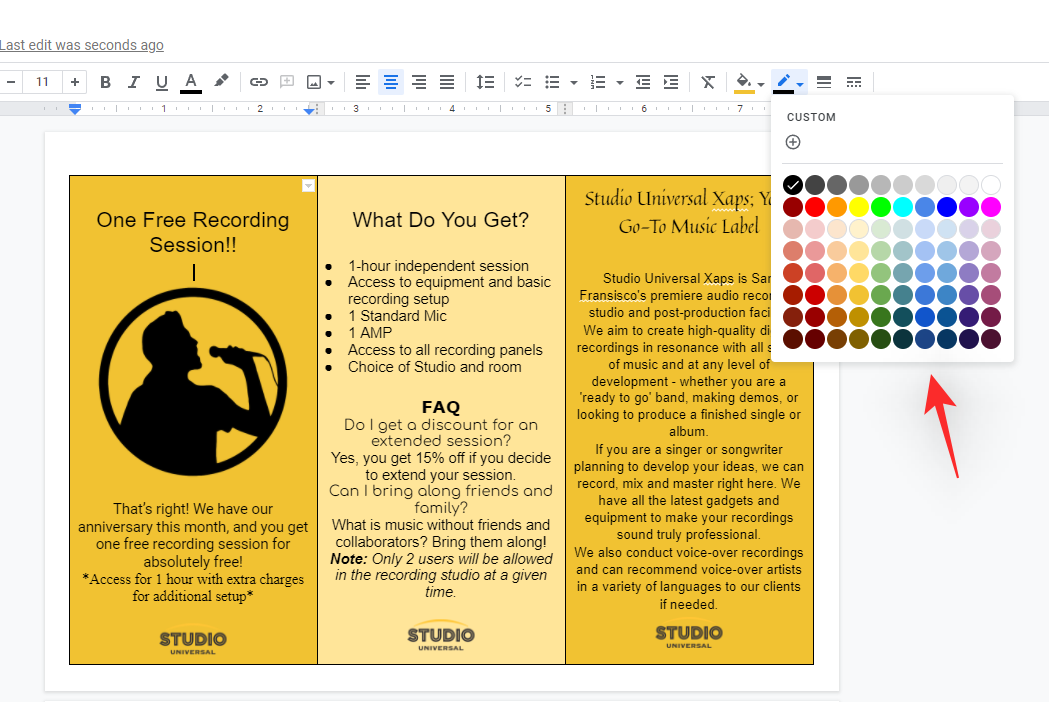Toggle underline text formatting
Image resolution: width=1049 pixels, height=702 pixels.
click(161, 82)
